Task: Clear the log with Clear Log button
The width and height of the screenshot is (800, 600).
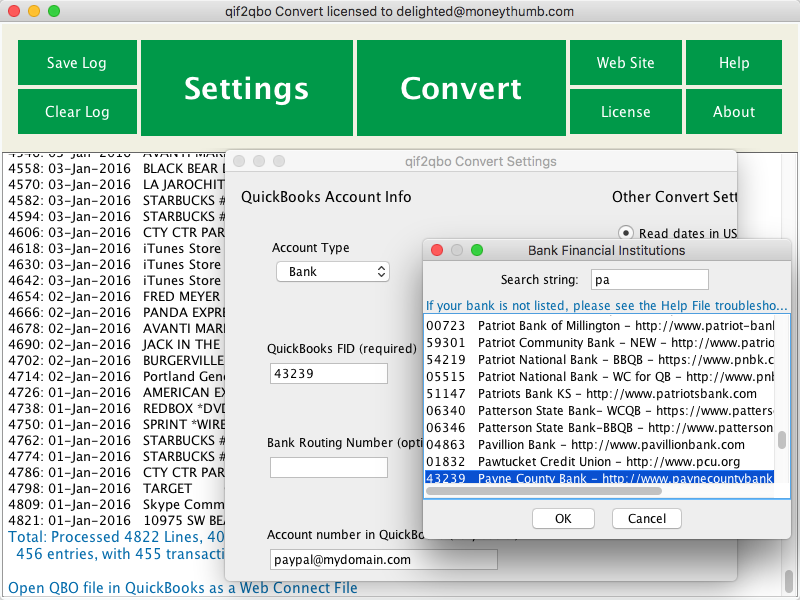Action: (x=77, y=112)
